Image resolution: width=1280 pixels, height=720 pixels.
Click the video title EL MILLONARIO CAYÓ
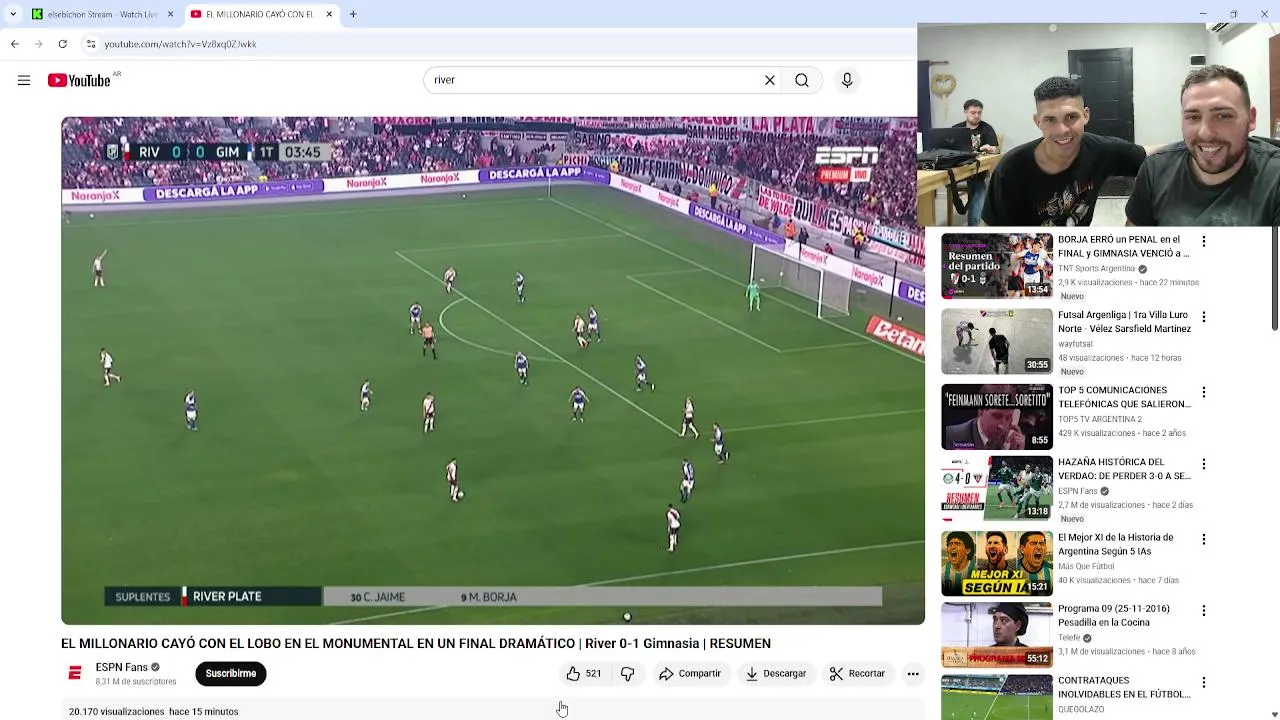tap(416, 643)
